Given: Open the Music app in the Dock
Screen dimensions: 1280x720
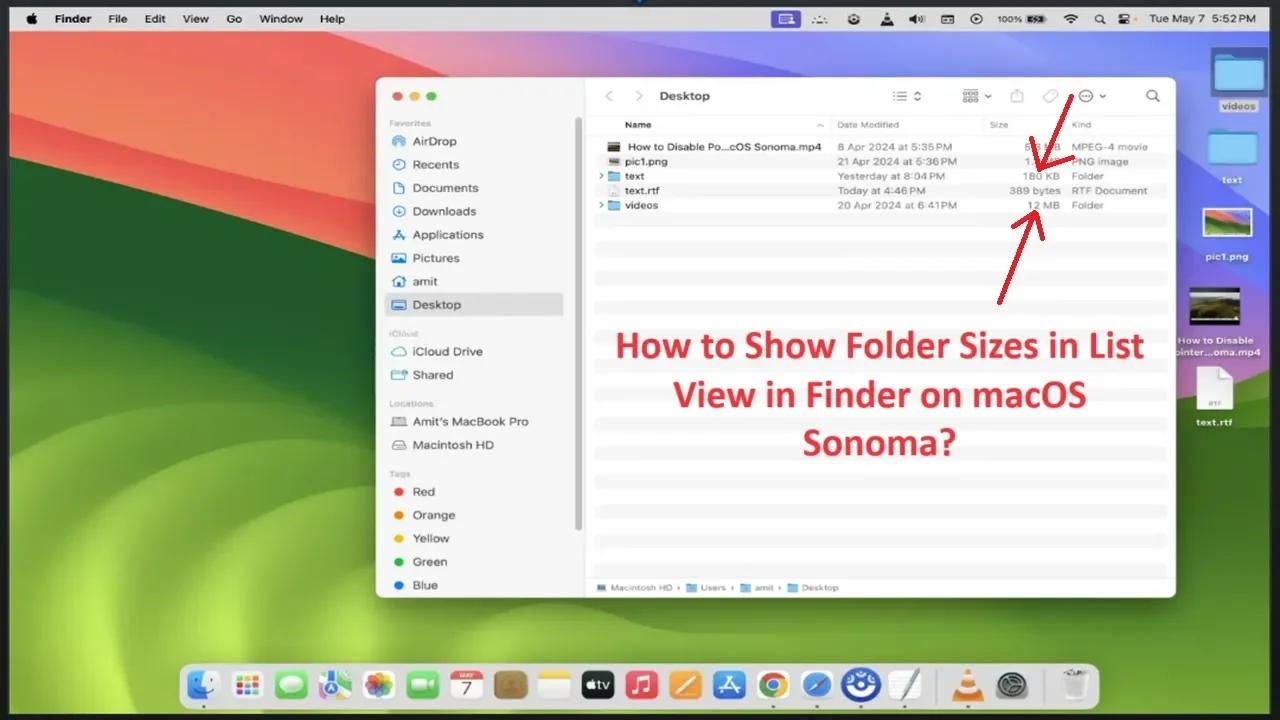Looking at the screenshot, I should [641, 685].
